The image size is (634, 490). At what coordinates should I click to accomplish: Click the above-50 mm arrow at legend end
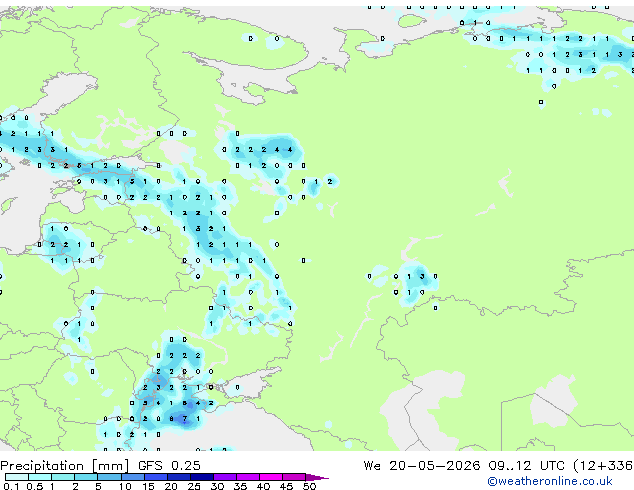317,477
